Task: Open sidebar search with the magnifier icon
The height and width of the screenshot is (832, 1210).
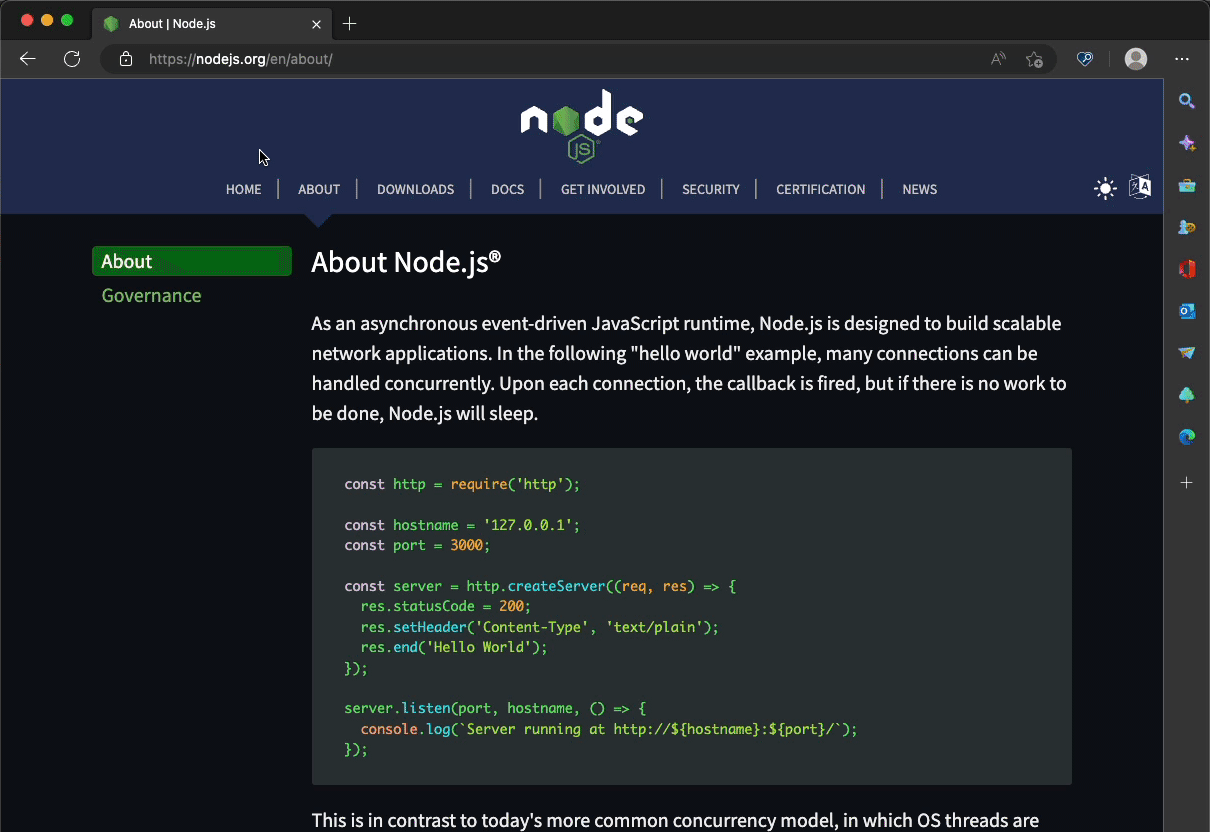Action: [1186, 101]
